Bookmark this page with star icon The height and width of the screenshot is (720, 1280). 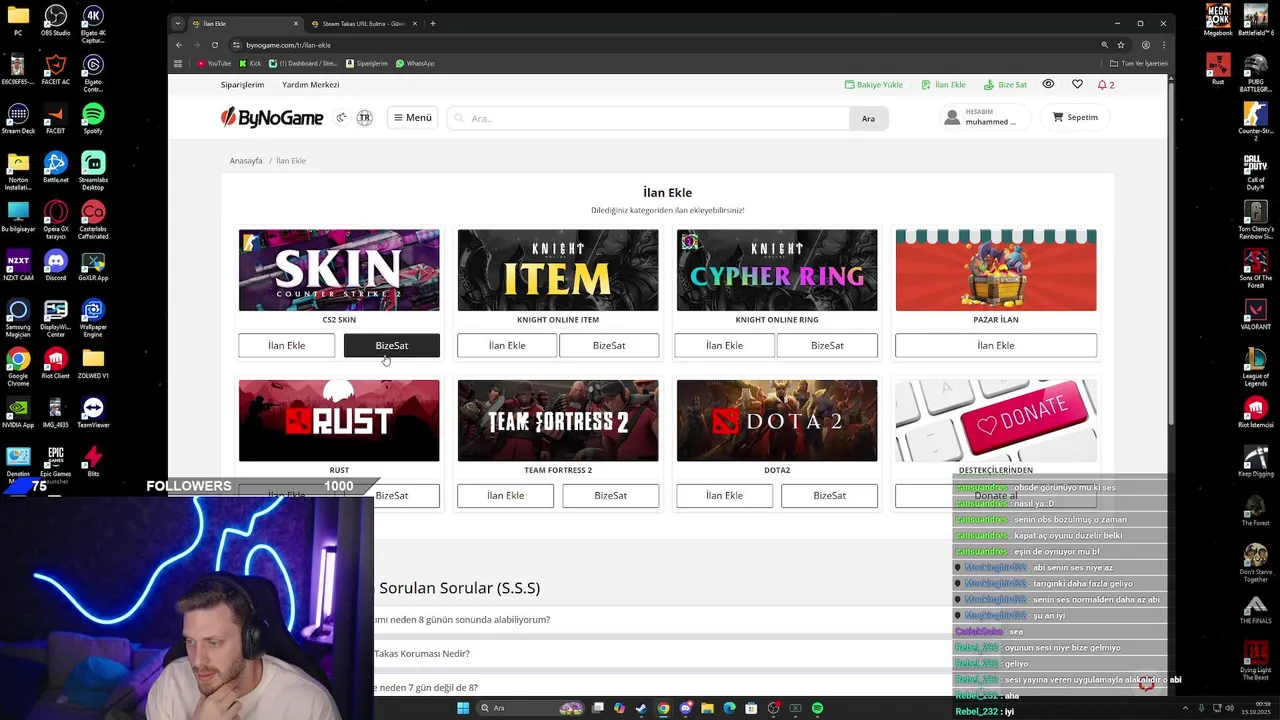(x=1121, y=45)
